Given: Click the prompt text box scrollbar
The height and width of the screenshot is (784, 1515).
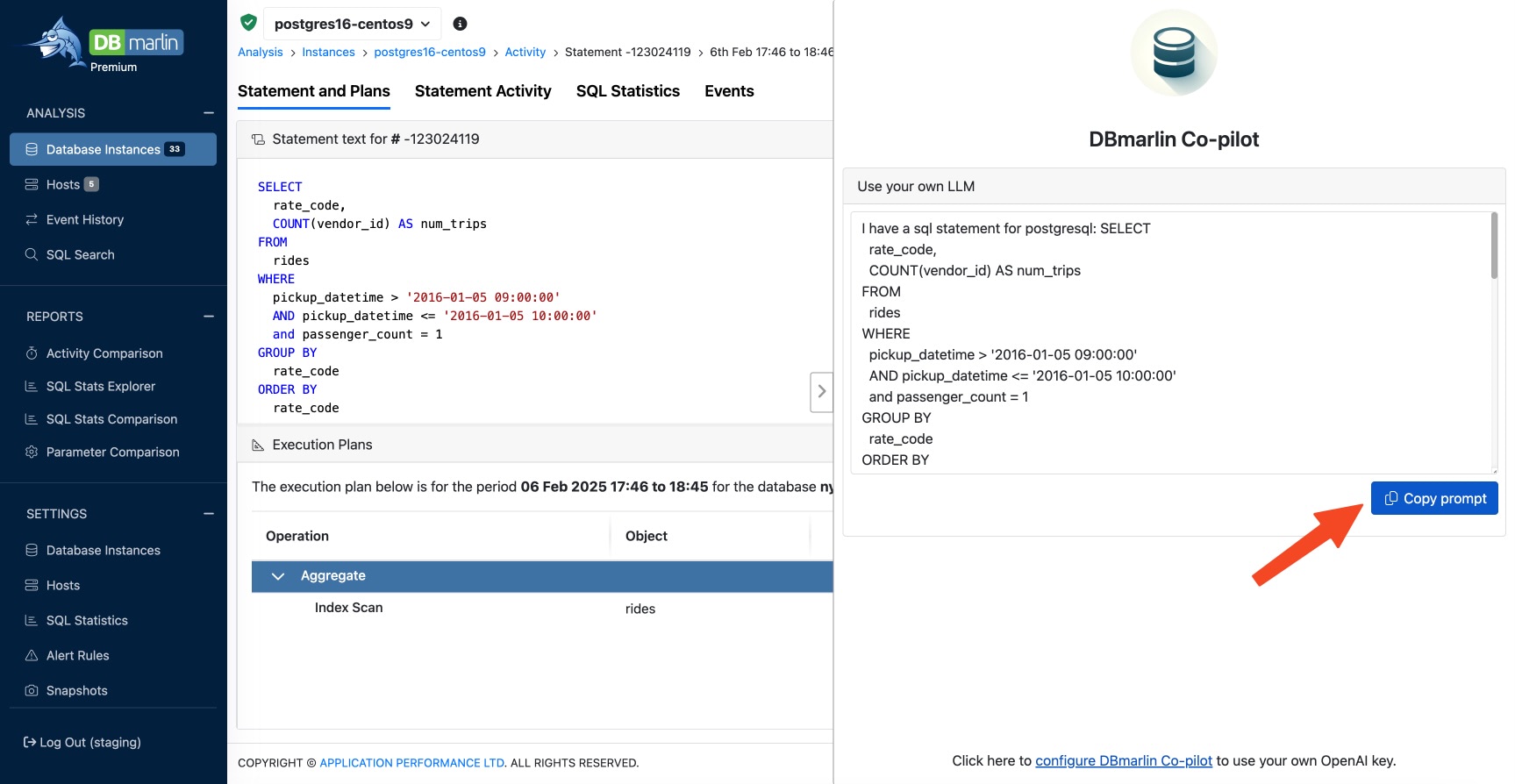Looking at the screenshot, I should 1494,247.
